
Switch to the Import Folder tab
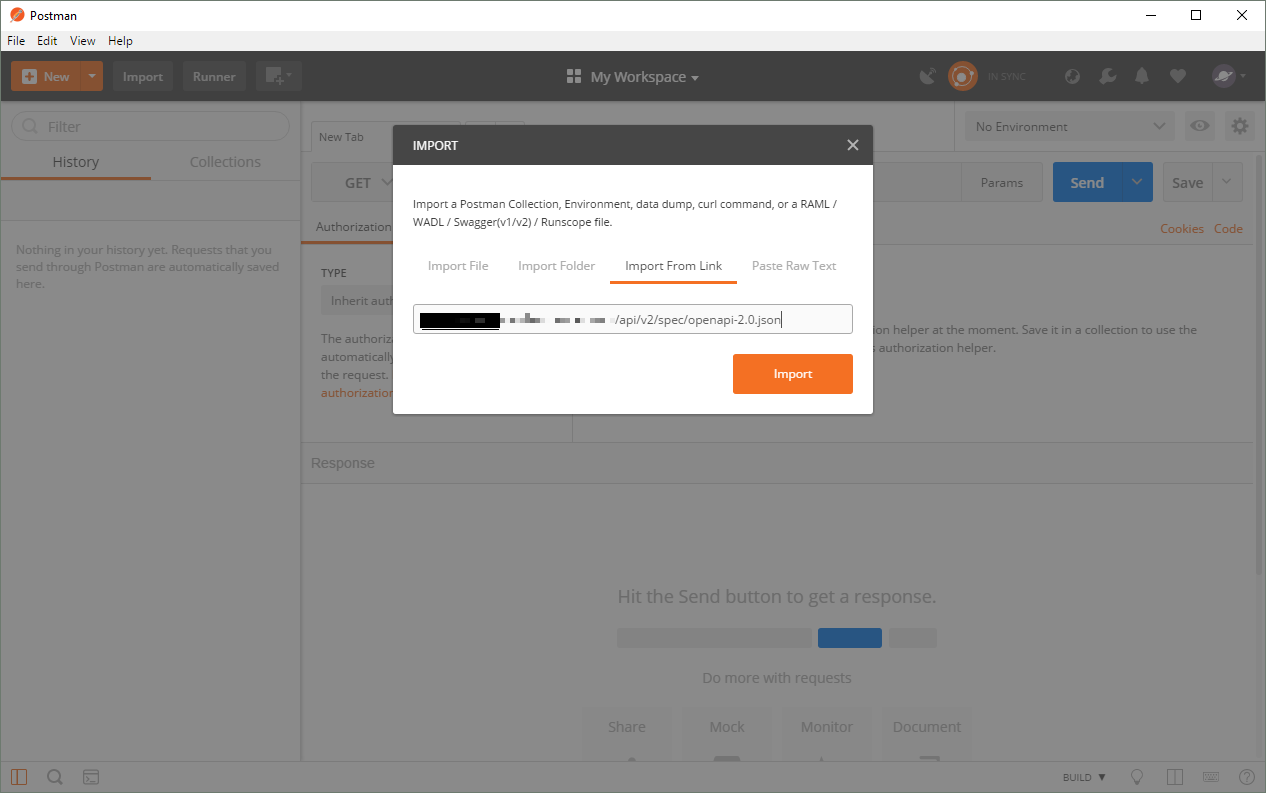click(x=556, y=266)
